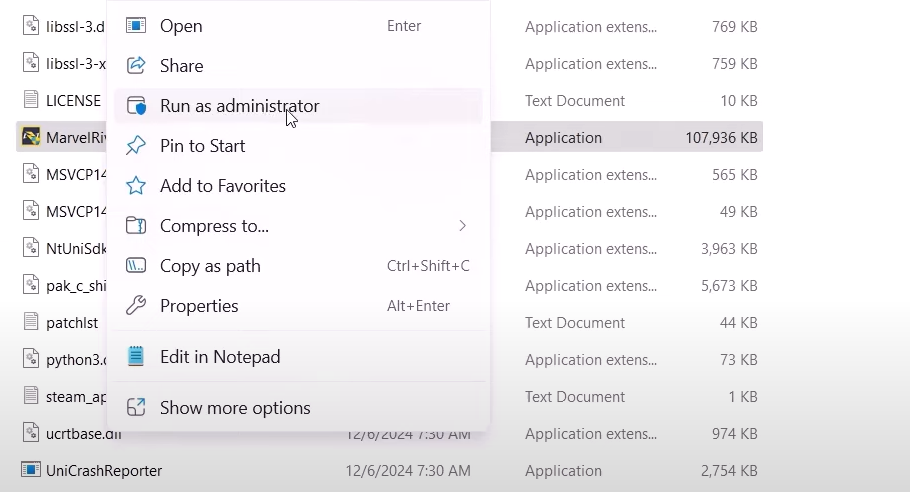Screen dimensions: 910x492
Task: Select Edit in Notepad menu entry
Action: (219, 357)
